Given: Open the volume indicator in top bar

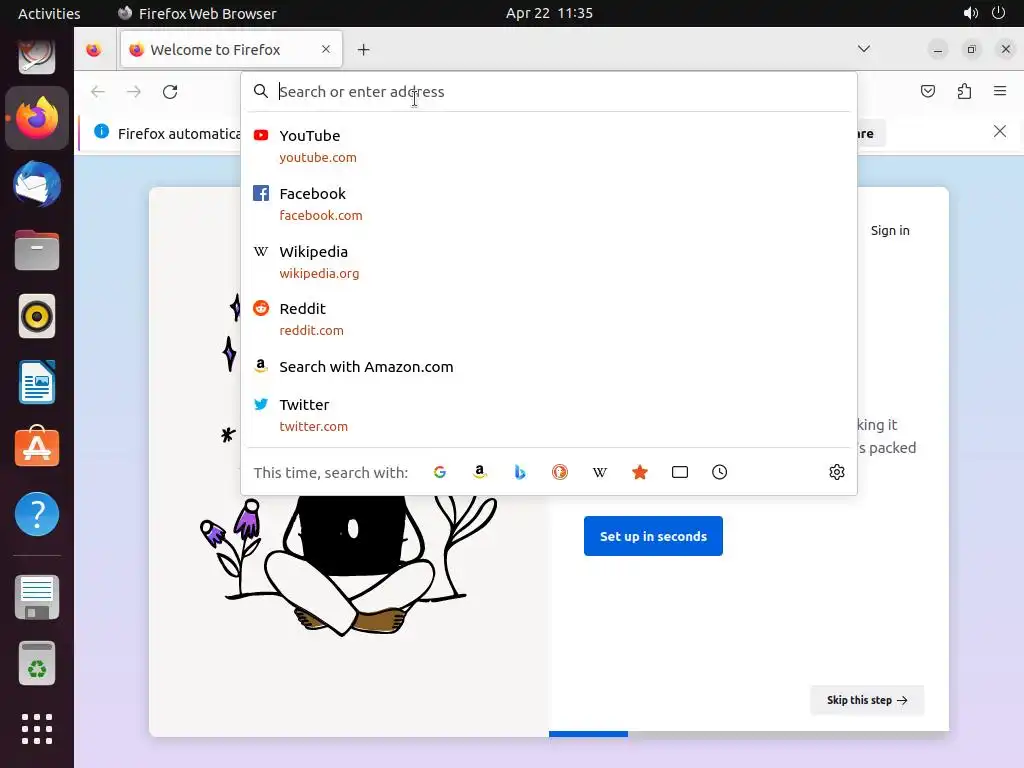Looking at the screenshot, I should [970, 13].
